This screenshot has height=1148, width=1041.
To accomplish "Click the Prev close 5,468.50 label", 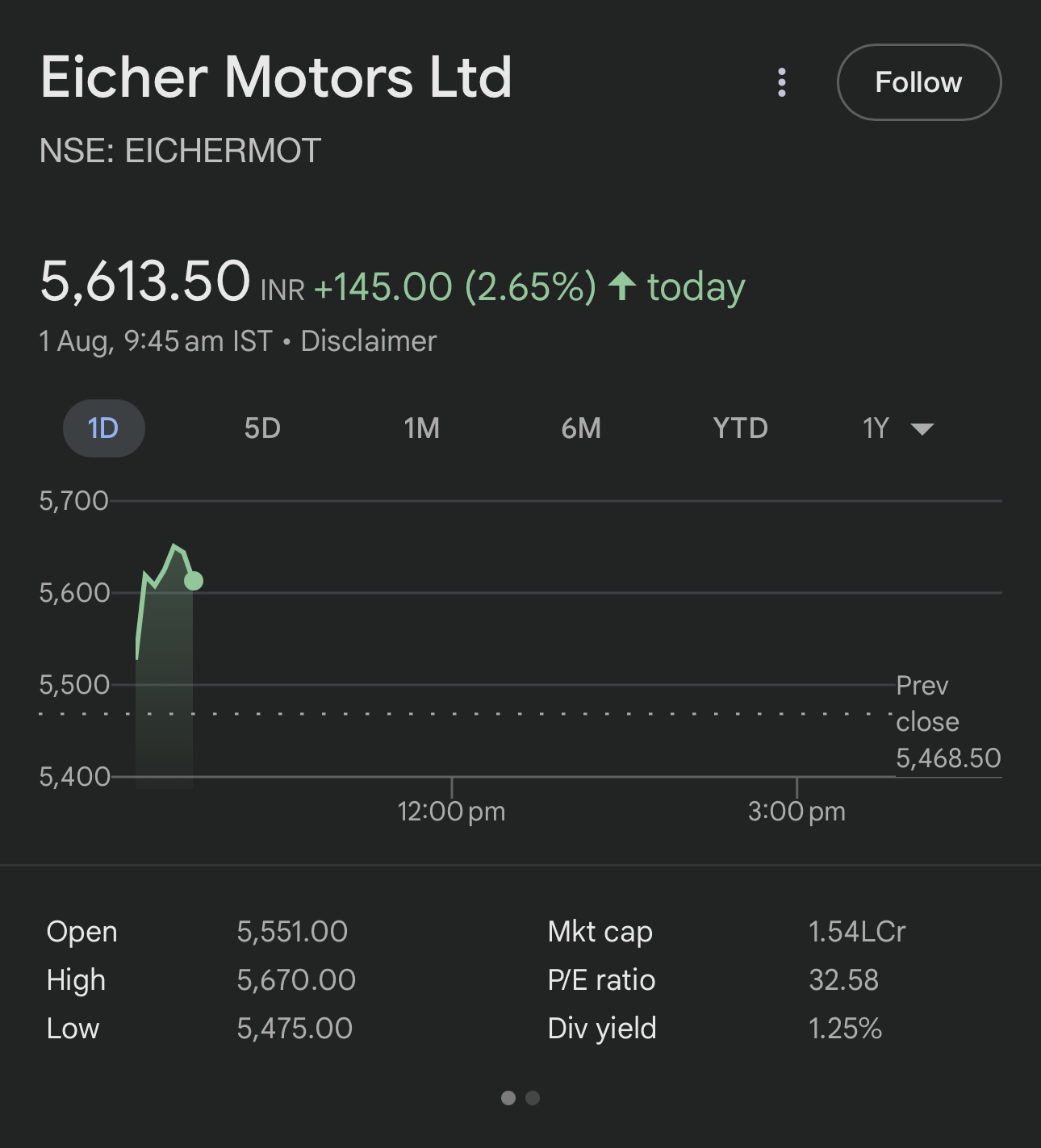I will [948, 722].
